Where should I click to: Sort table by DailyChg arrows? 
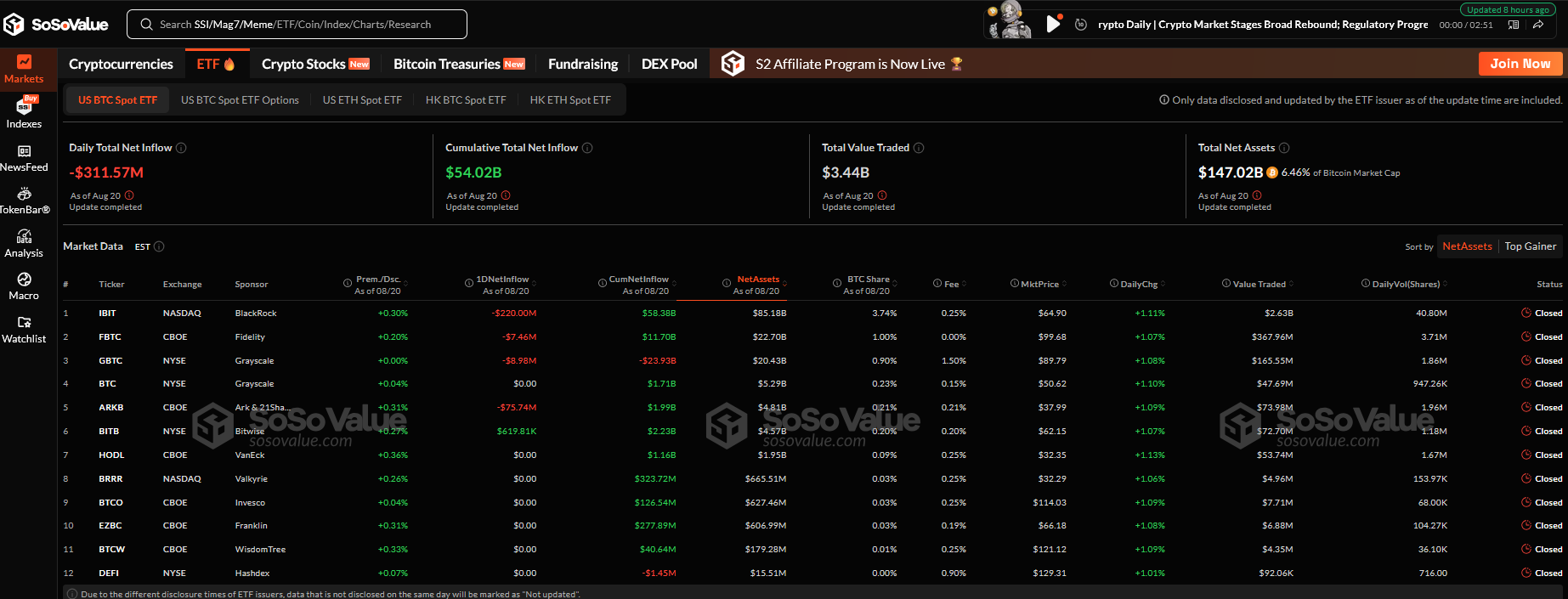coord(1163,284)
